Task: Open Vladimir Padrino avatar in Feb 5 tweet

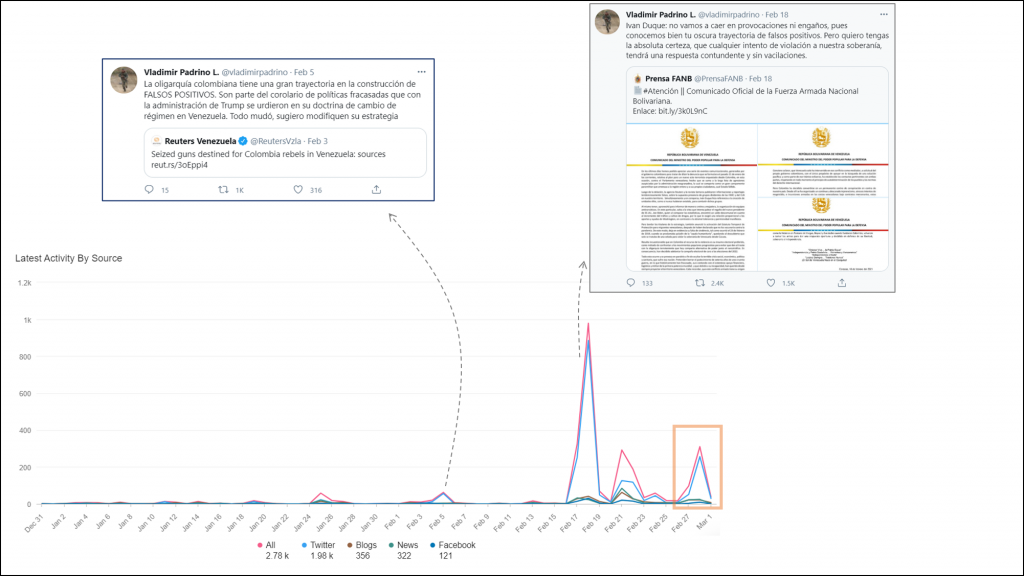Action: [x=124, y=80]
